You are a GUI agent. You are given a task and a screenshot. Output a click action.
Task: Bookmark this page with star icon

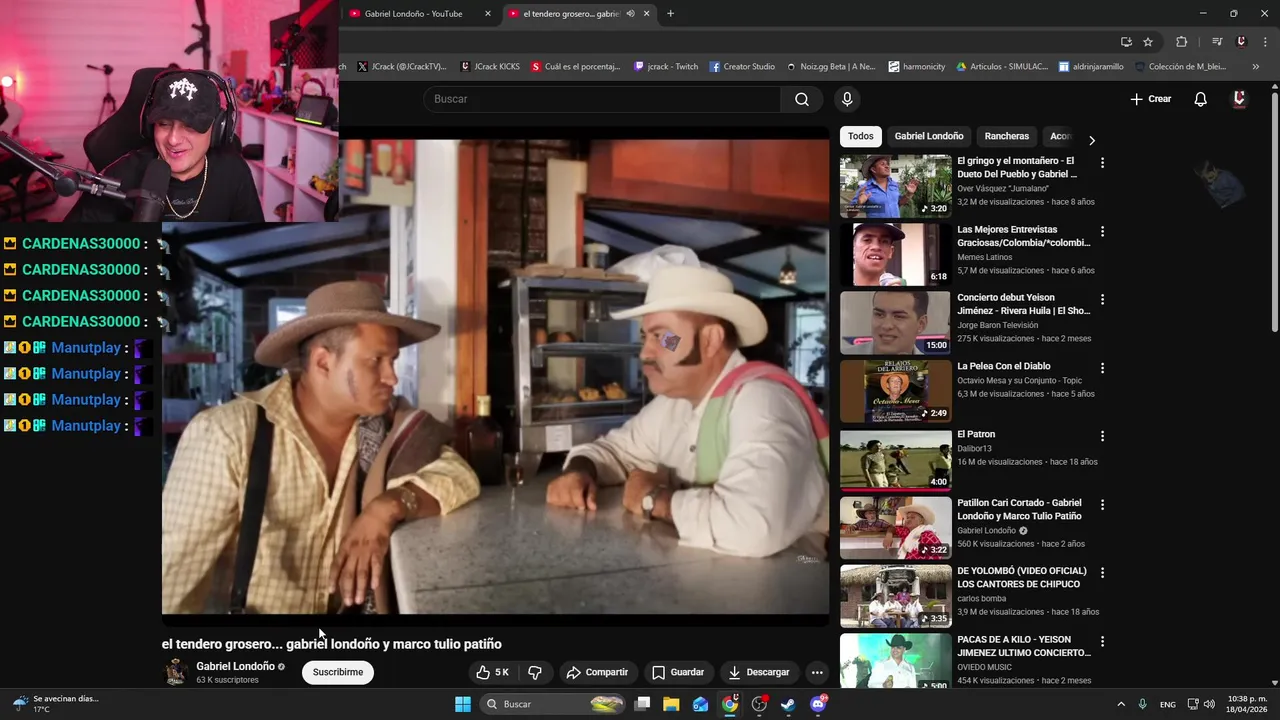[x=1148, y=41]
